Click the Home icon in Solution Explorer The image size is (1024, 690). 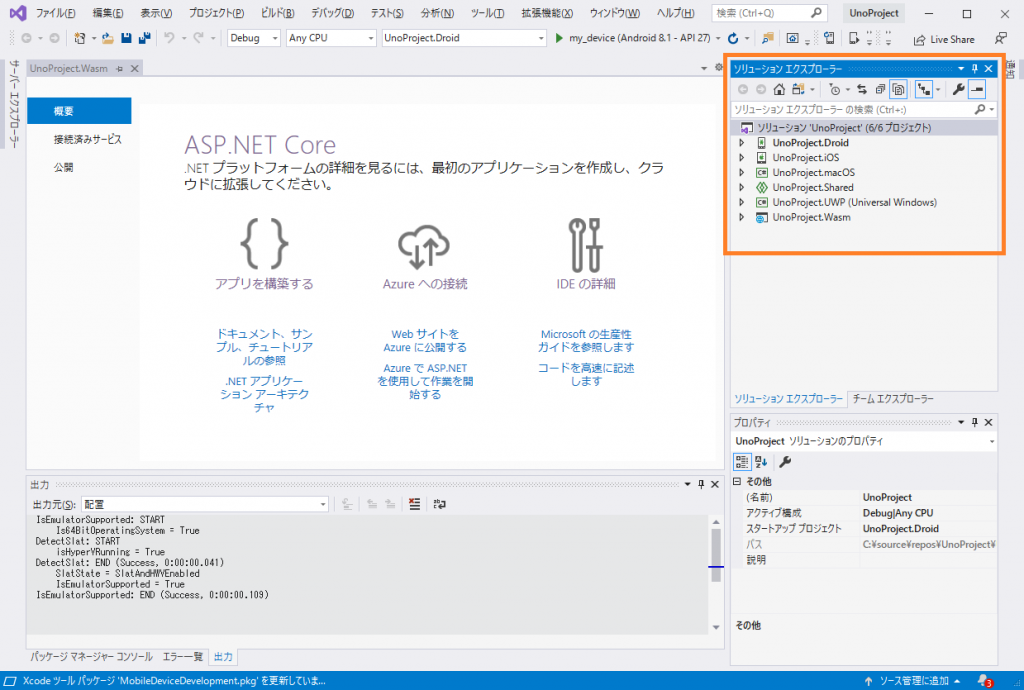pos(779,89)
